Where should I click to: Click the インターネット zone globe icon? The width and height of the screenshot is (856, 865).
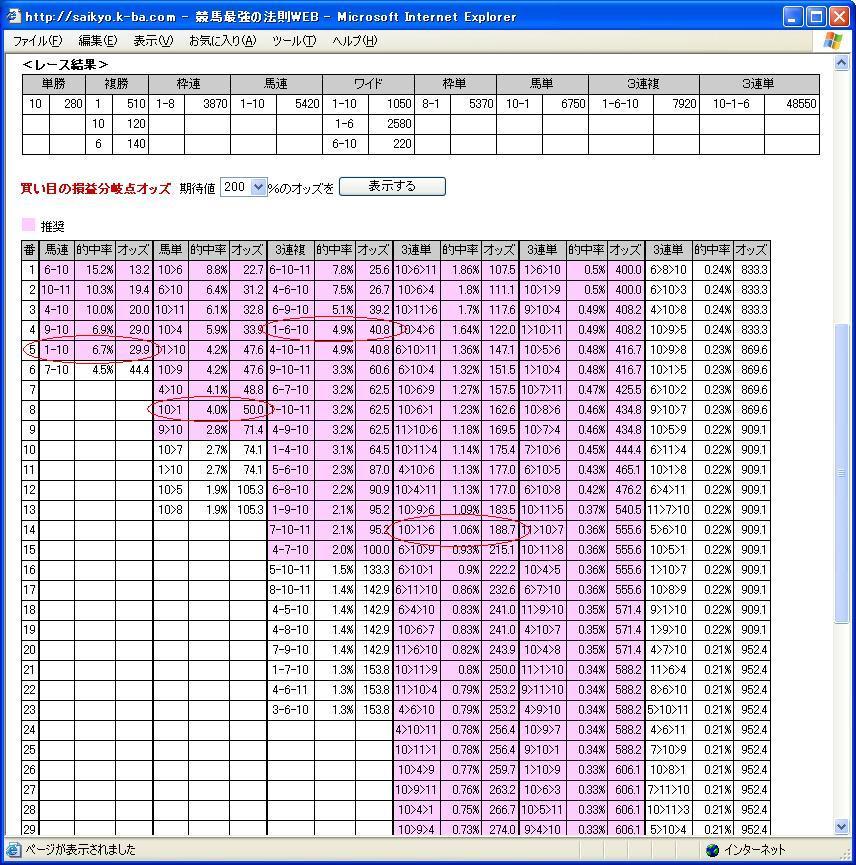[713, 850]
